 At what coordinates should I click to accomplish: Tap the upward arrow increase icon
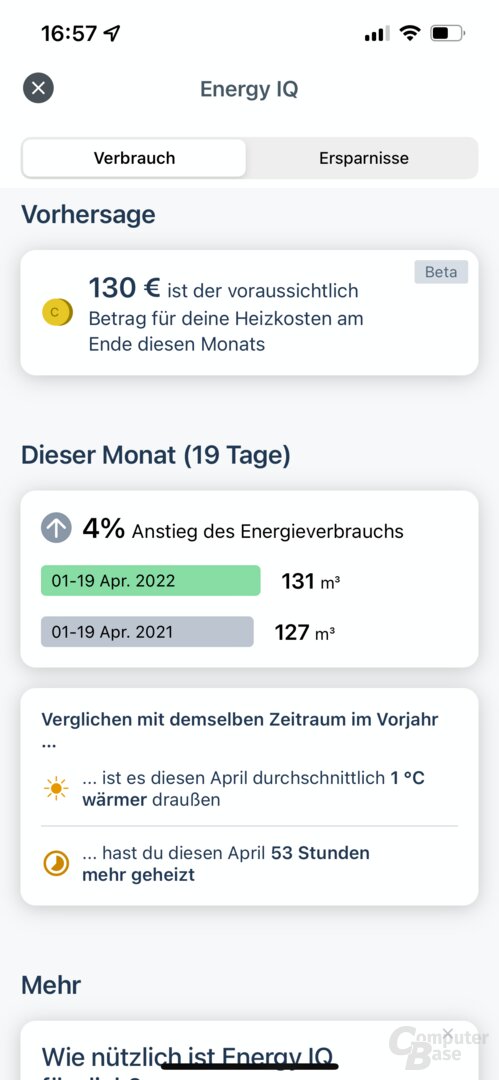pos(56,529)
